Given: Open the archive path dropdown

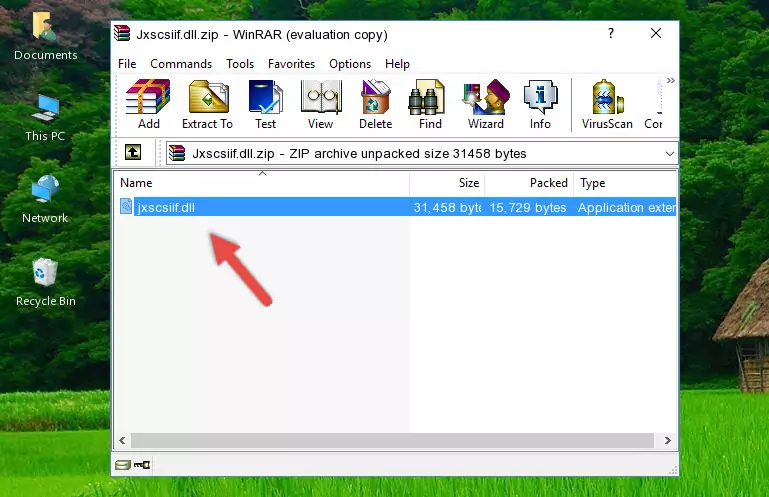Looking at the screenshot, I should click(x=669, y=154).
